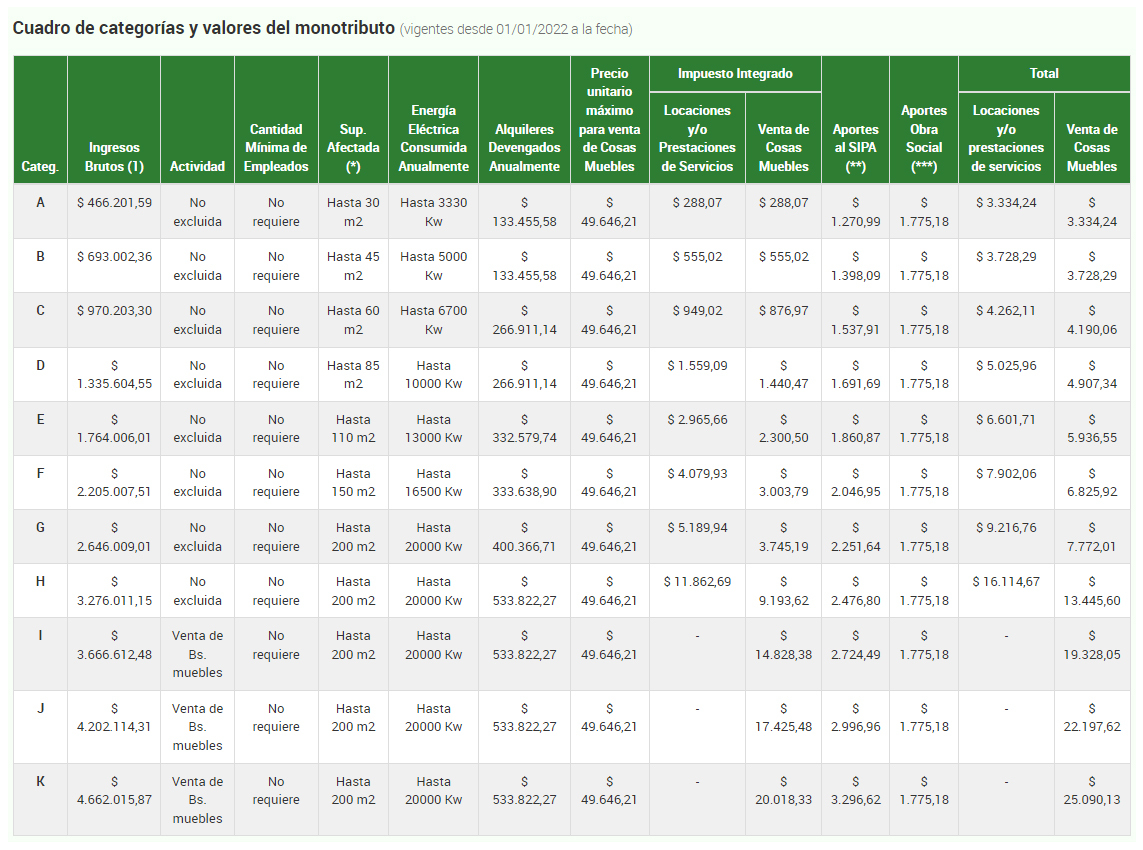Image resolution: width=1143 pixels, height=850 pixels.
Task: Click the Sup. Afectada column header
Action: click(x=353, y=148)
